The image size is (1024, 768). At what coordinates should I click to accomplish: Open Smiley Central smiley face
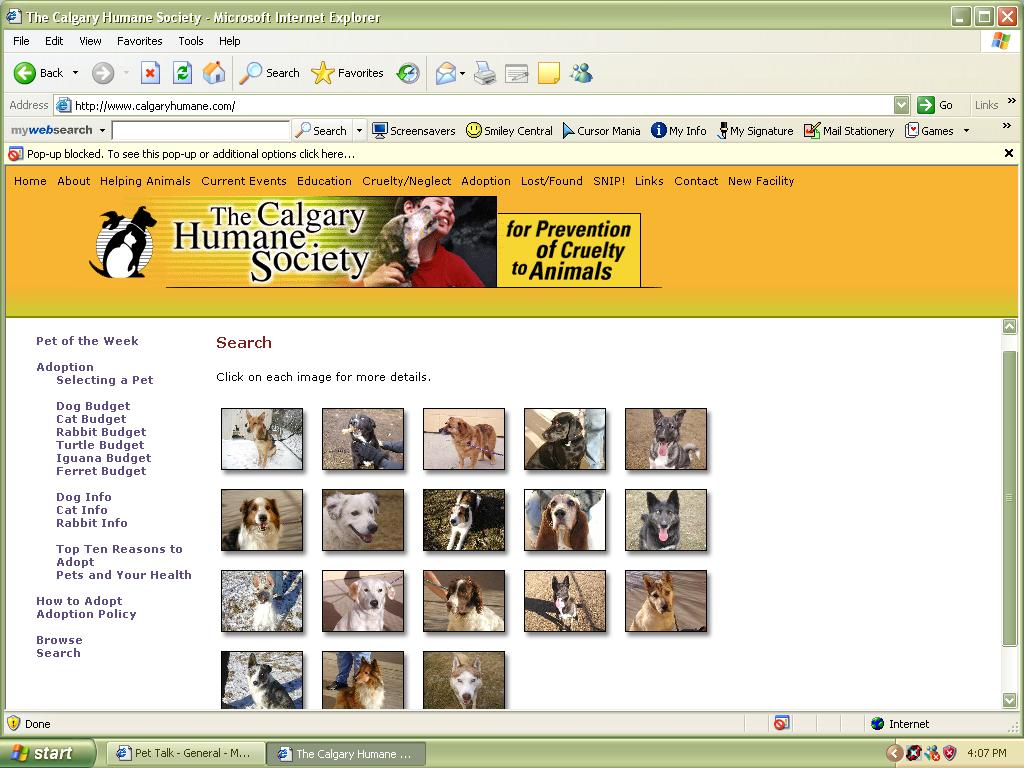click(509, 131)
